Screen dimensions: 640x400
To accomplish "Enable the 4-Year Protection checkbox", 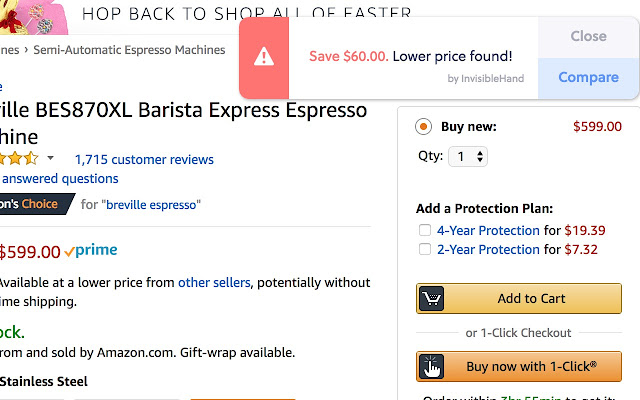I will [425, 231].
